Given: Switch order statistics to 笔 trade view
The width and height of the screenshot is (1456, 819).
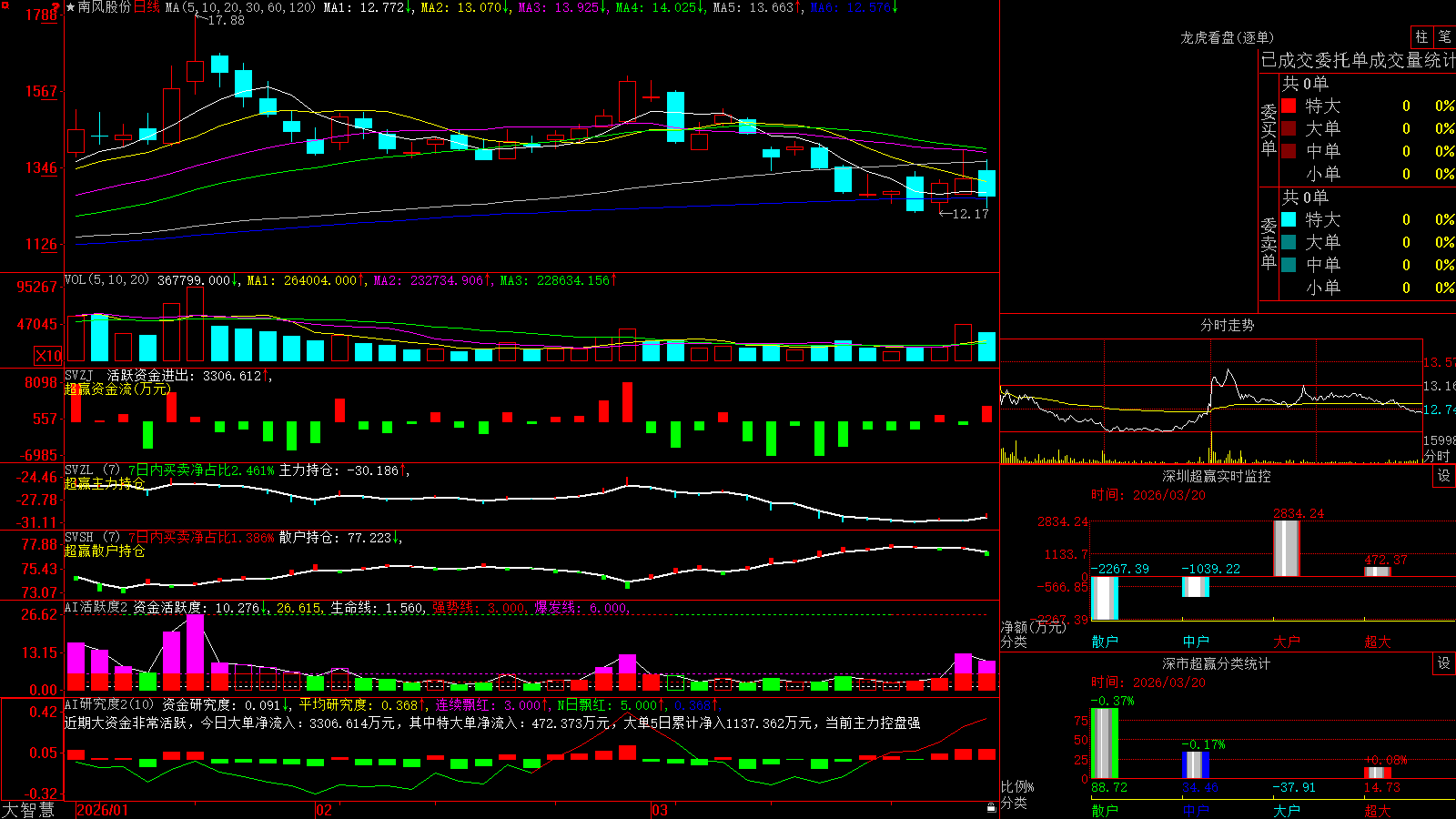Looking at the screenshot, I should [x=1445, y=36].
